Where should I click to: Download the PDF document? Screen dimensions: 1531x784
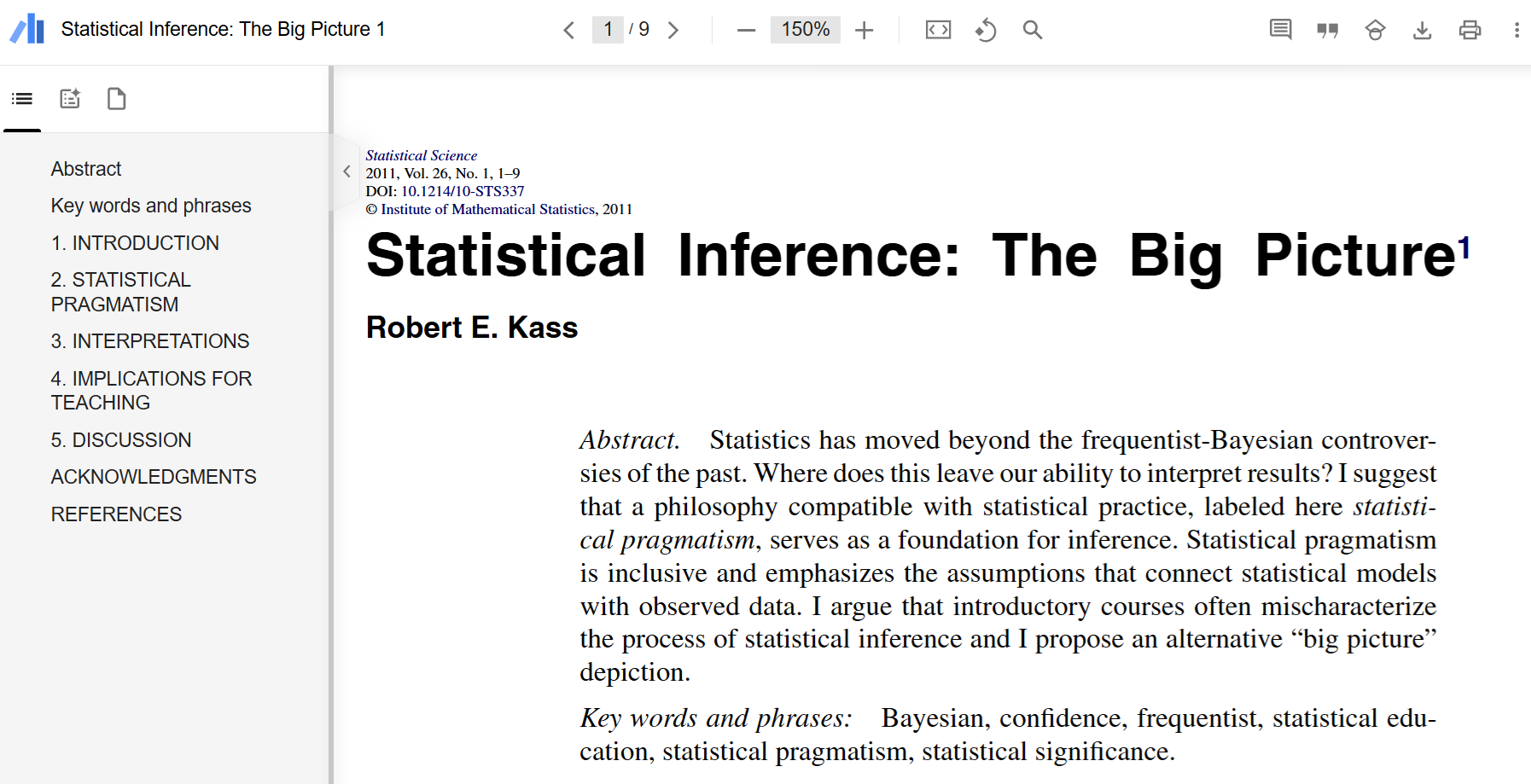click(1422, 31)
